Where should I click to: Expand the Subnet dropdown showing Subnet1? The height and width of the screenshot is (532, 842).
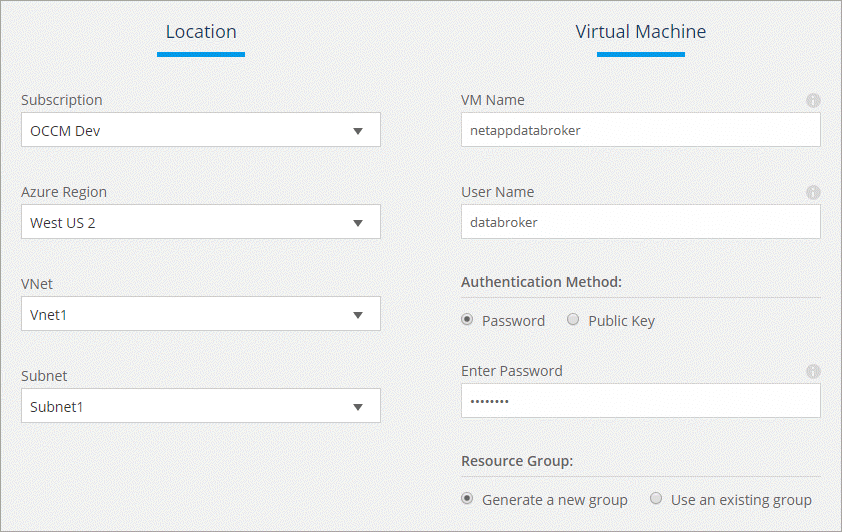[x=200, y=406]
